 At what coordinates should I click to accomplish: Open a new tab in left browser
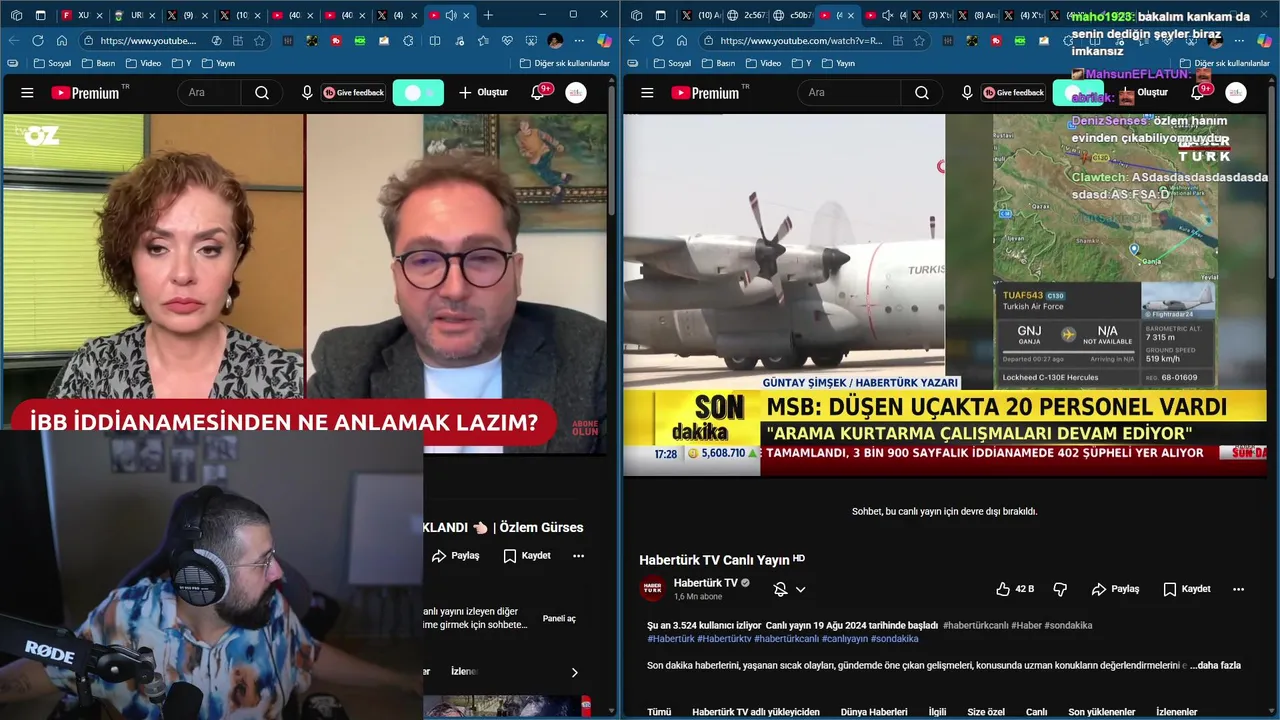coord(488,15)
